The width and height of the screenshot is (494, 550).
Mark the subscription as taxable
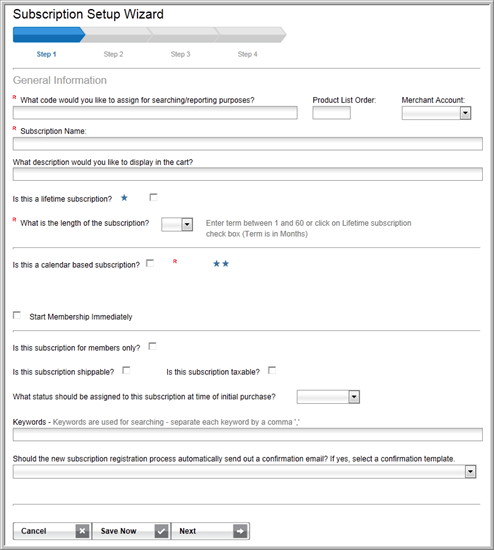point(272,370)
